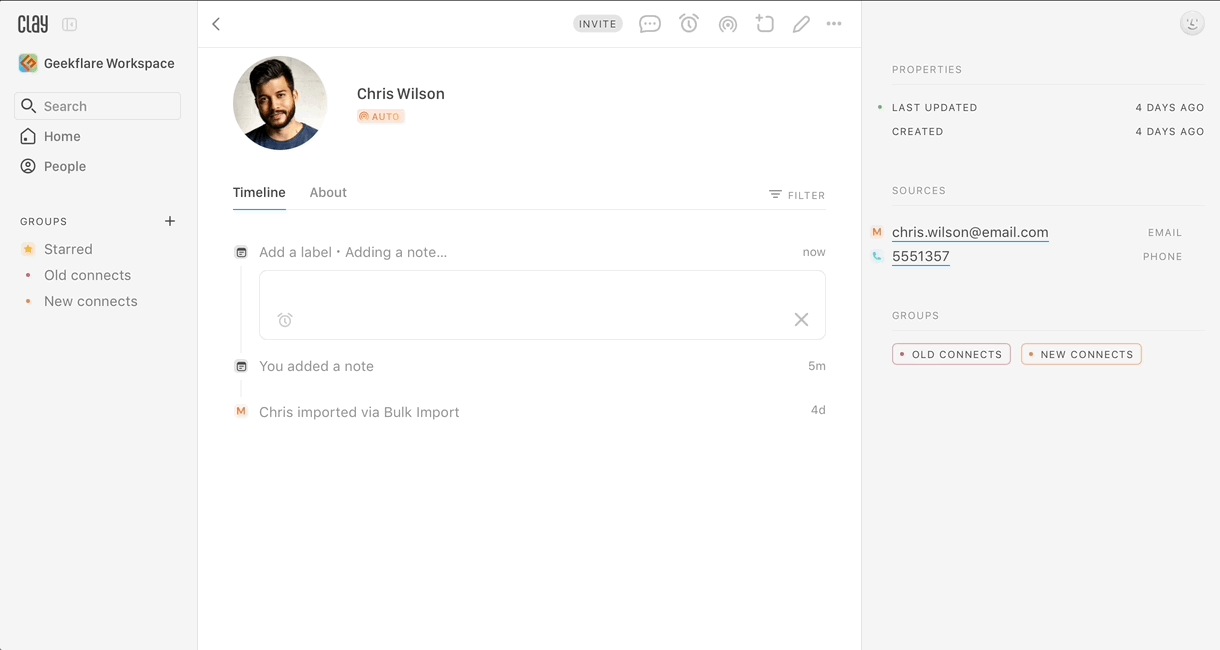The image size is (1220, 650).
Task: Close the note editor with X
Action: click(801, 320)
